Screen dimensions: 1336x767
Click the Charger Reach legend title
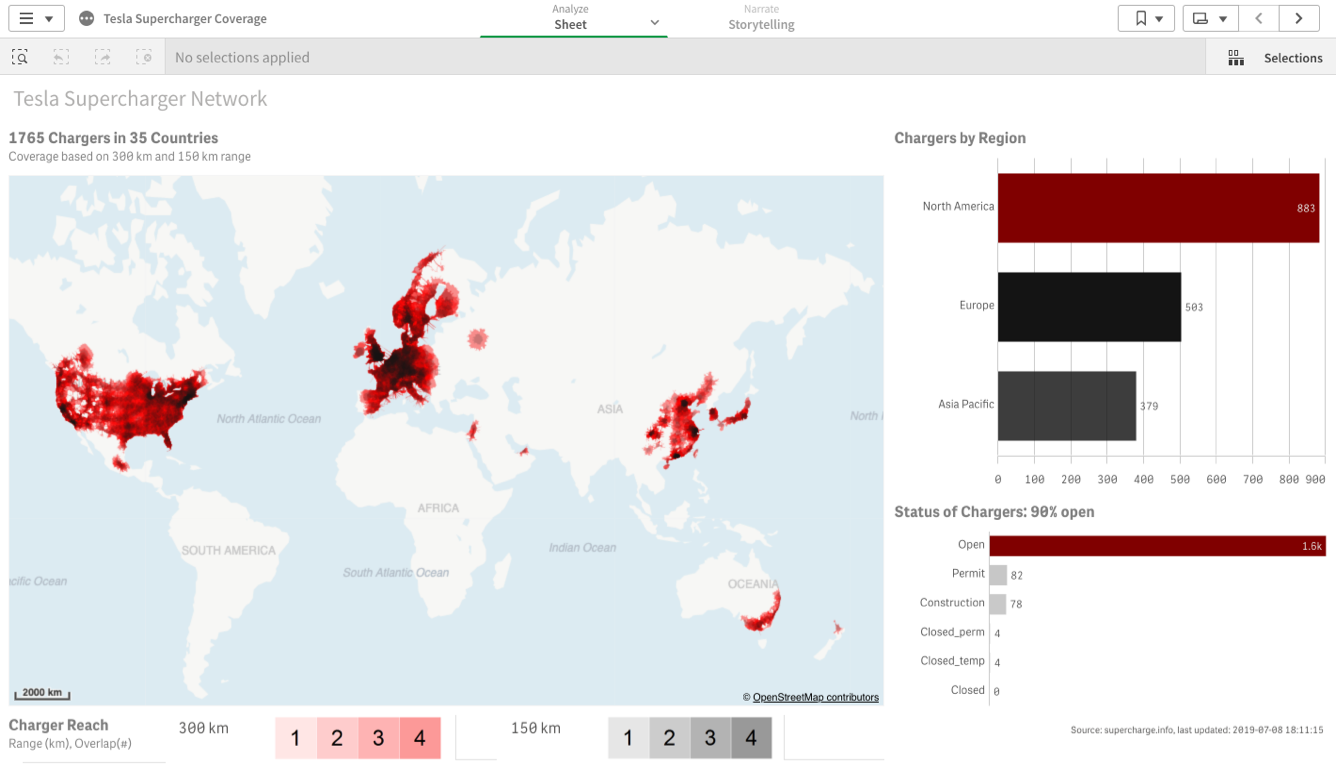pyautogui.click(x=58, y=725)
